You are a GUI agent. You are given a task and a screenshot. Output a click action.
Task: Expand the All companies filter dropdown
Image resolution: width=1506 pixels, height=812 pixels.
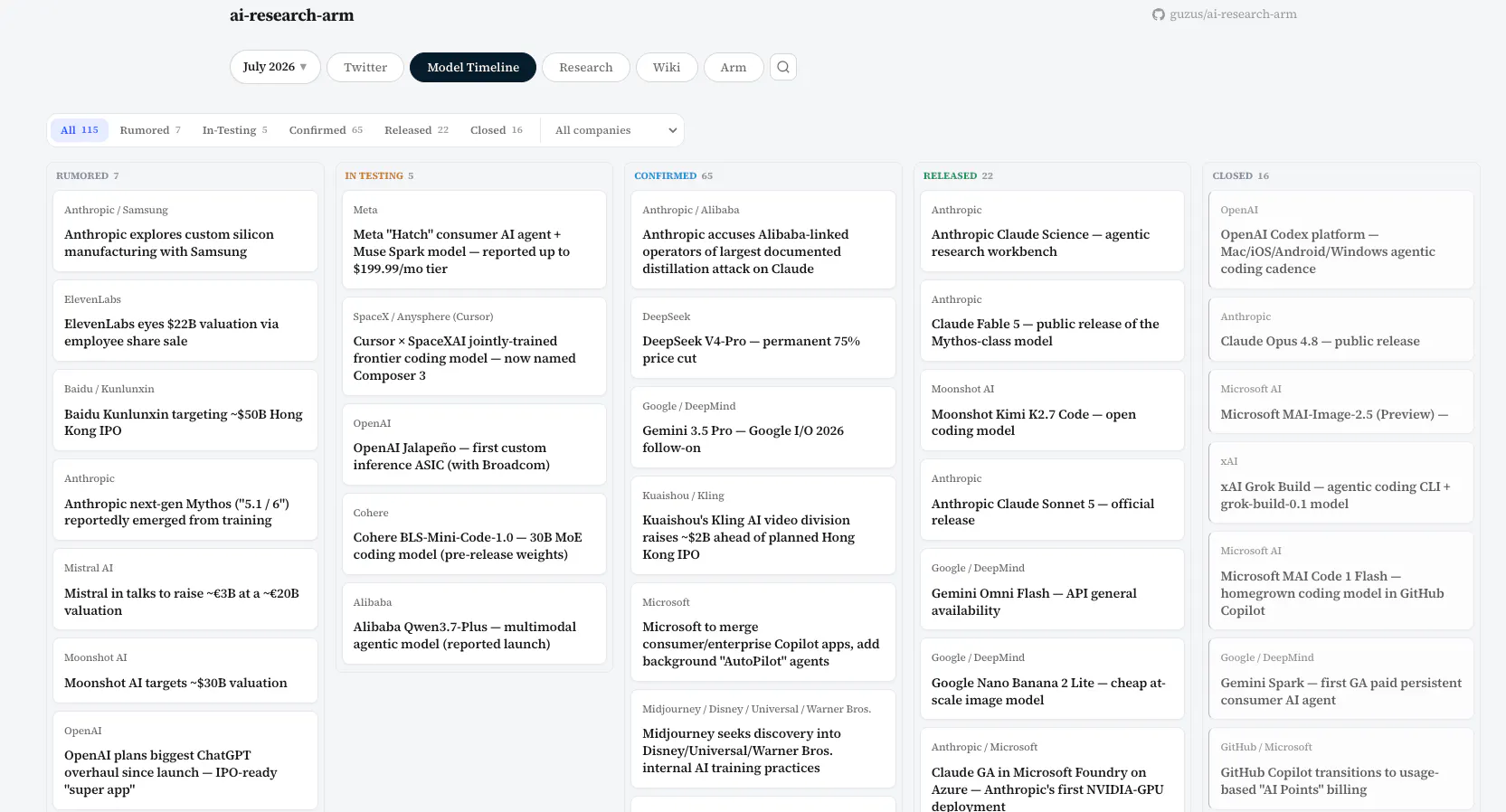[x=615, y=130]
